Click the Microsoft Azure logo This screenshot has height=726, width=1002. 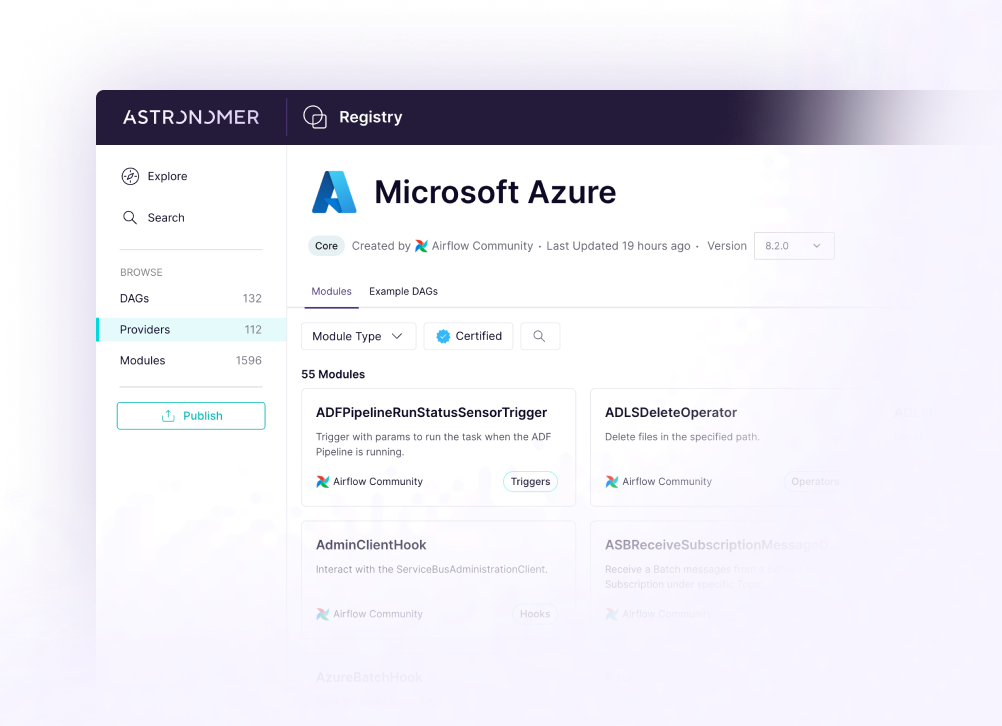pos(334,192)
